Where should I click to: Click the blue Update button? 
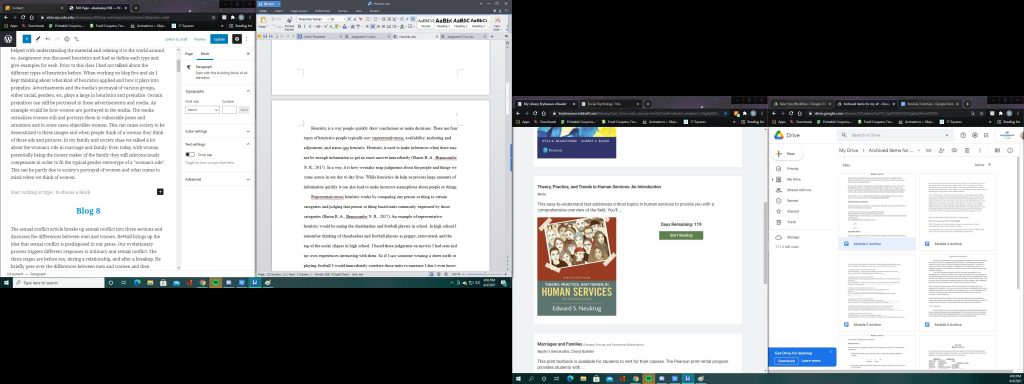(219, 39)
